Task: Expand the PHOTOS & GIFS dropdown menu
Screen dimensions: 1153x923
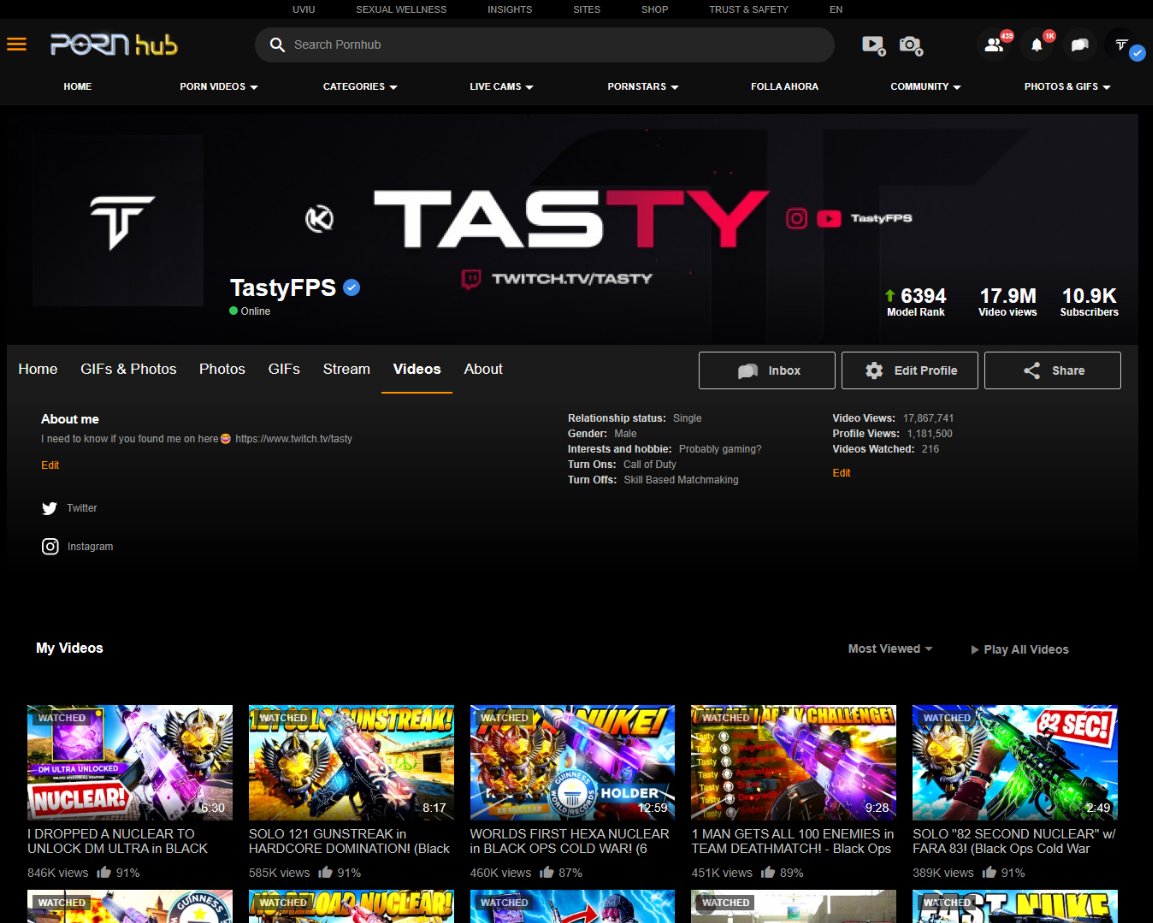Action: [1067, 87]
